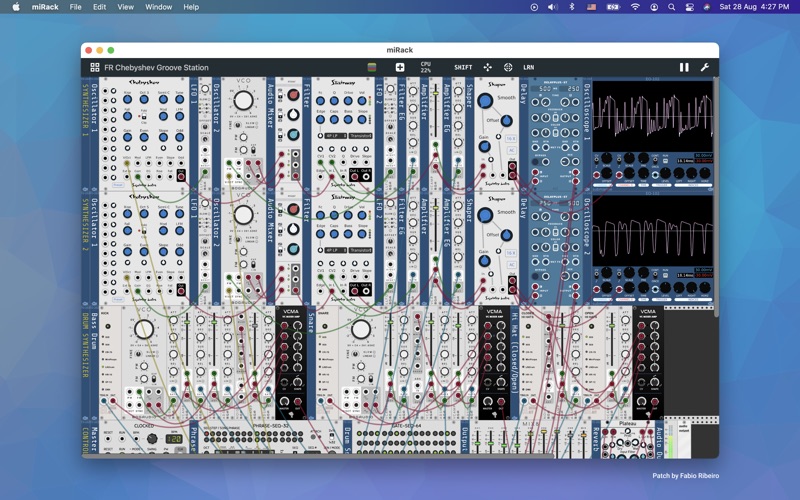This screenshot has width=800, height=500.
Task: Open the View menu
Action: 126,7
